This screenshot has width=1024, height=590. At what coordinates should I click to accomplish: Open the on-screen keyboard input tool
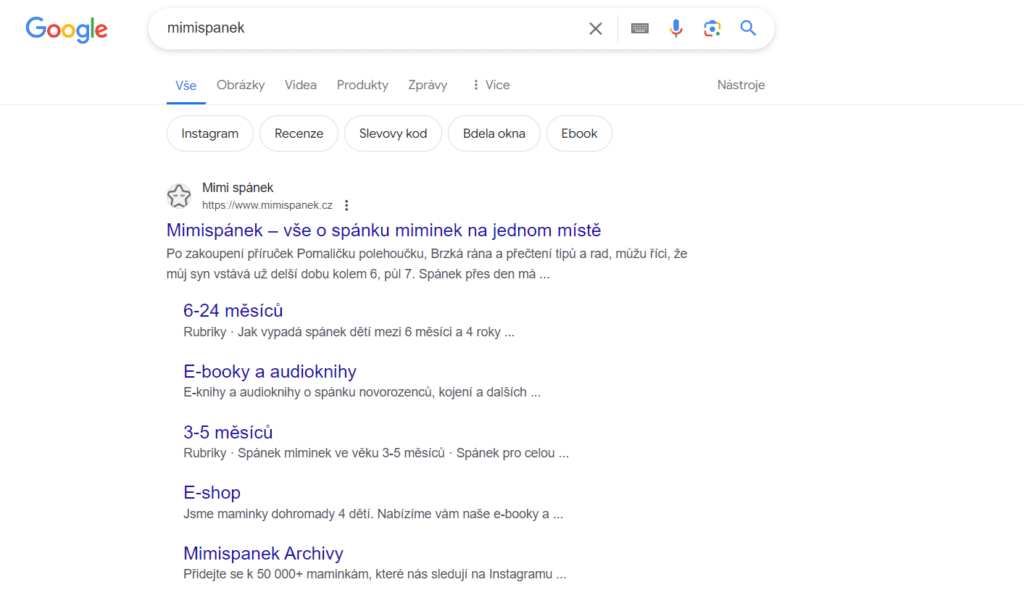(x=639, y=29)
